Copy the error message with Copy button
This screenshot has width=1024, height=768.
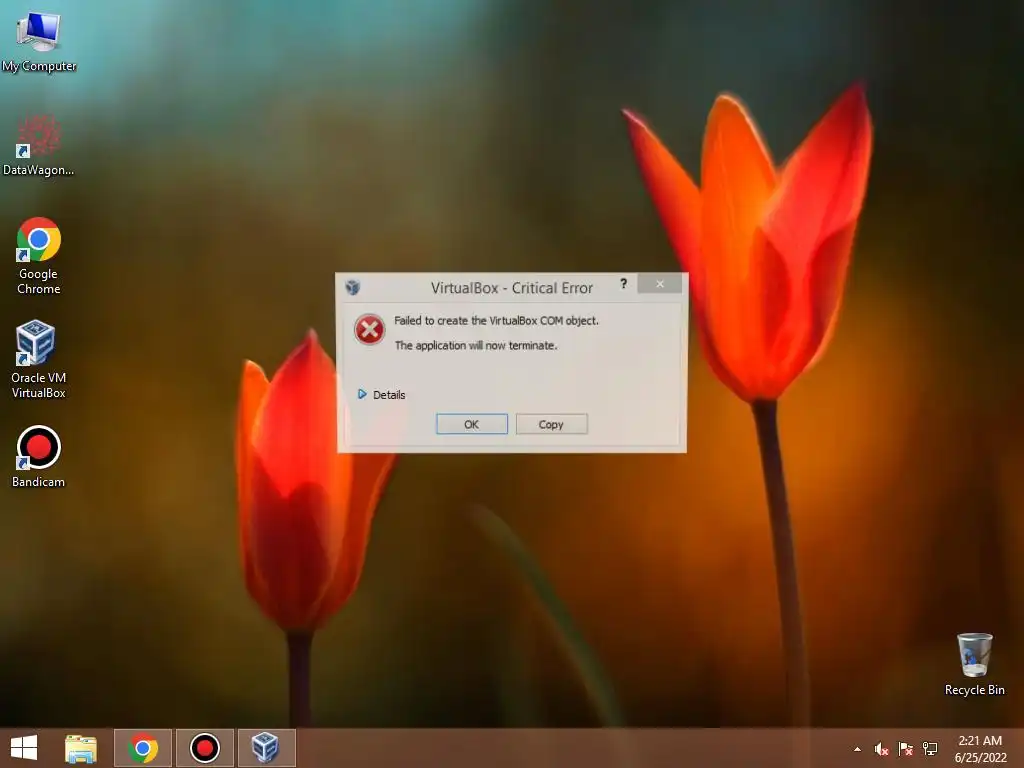click(551, 424)
